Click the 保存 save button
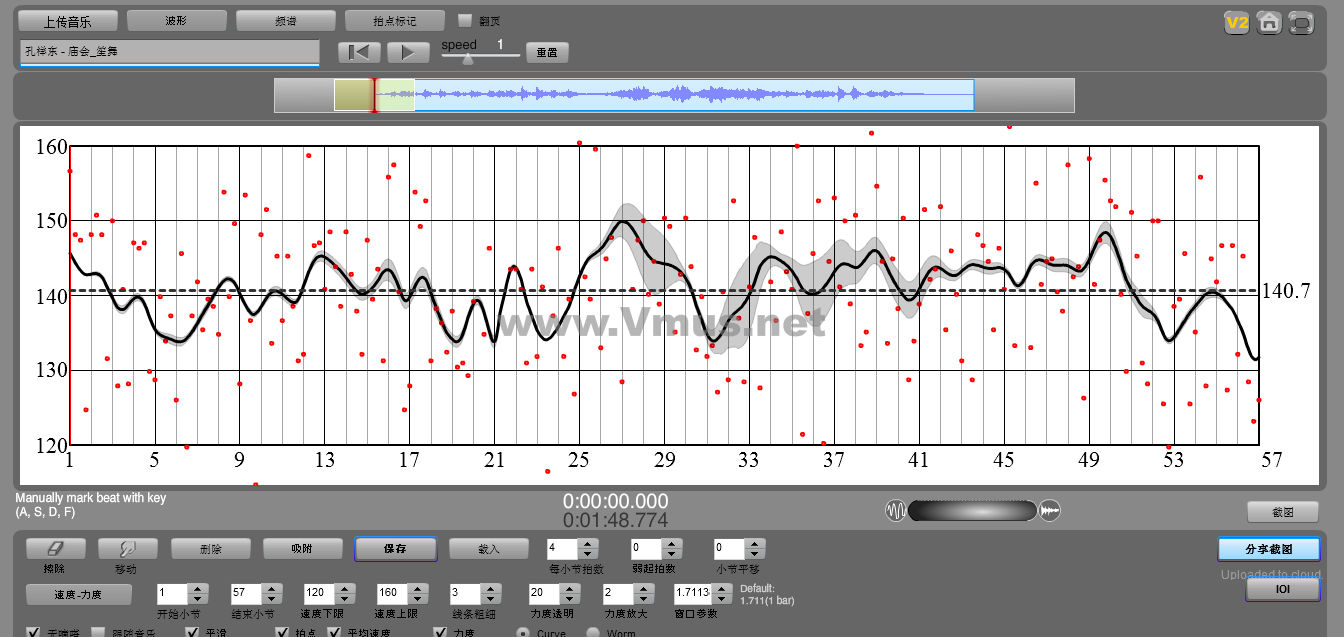Image resolution: width=1344 pixels, height=637 pixels. pyautogui.click(x=395, y=549)
